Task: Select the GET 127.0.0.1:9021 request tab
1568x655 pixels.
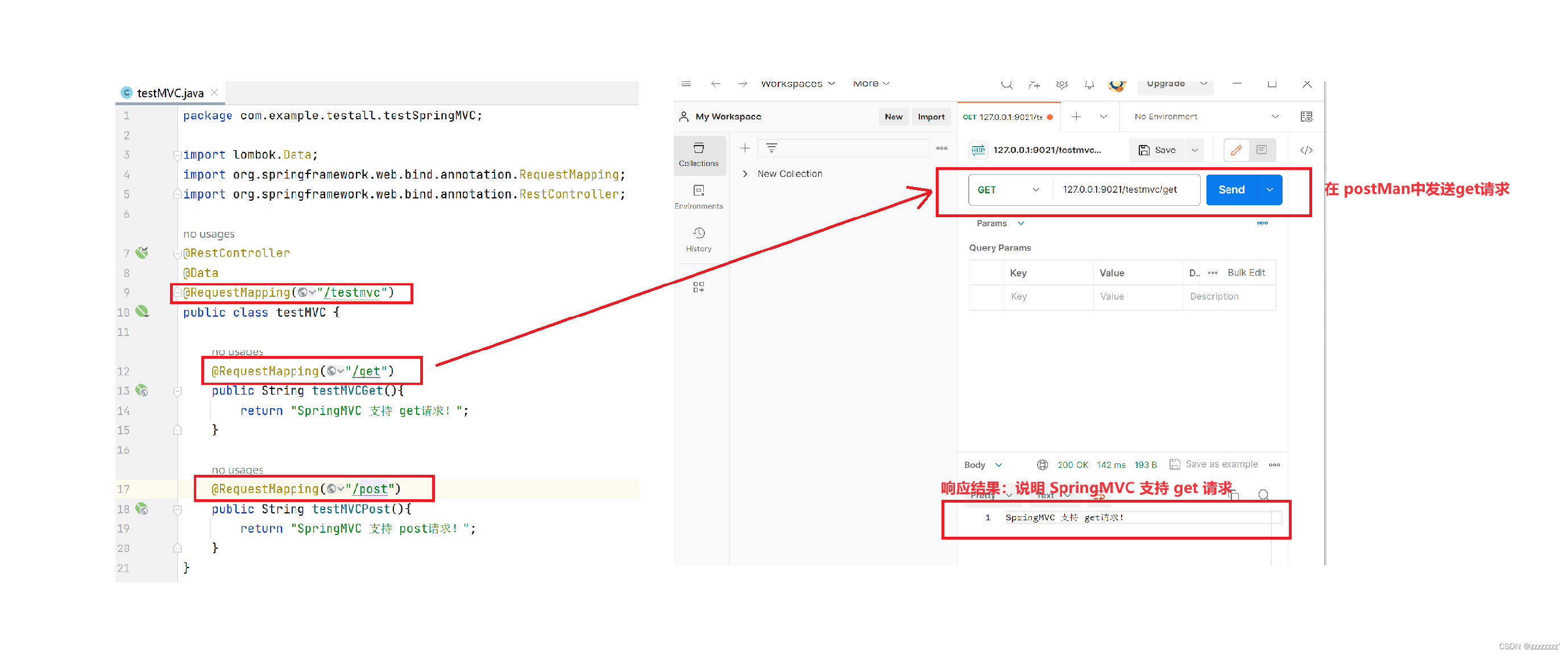Action: tap(1008, 117)
